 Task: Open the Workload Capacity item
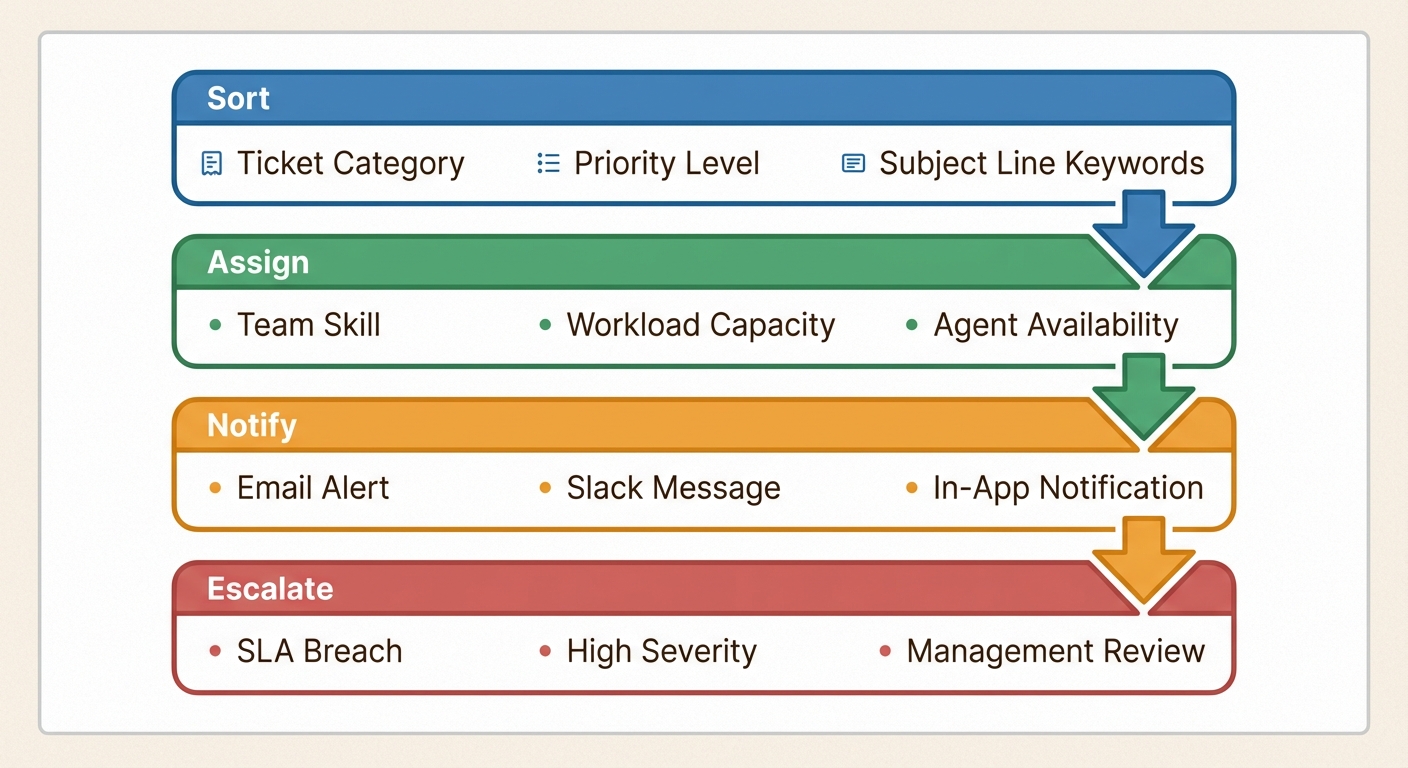[700, 325]
